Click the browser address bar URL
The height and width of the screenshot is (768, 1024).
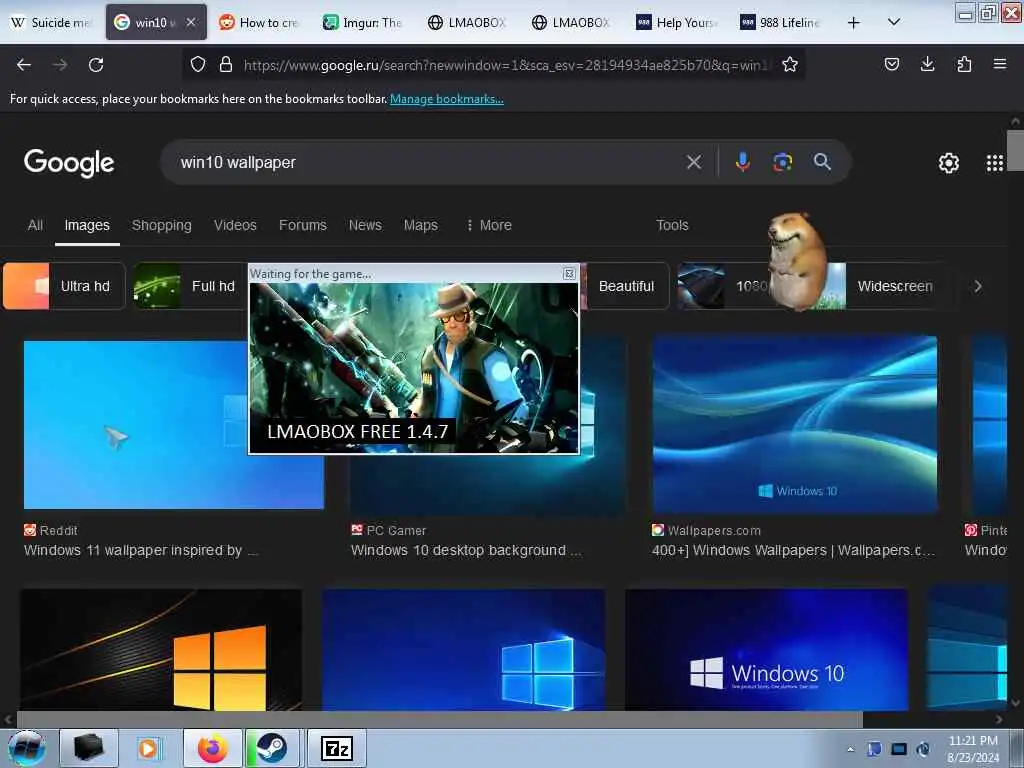506,65
